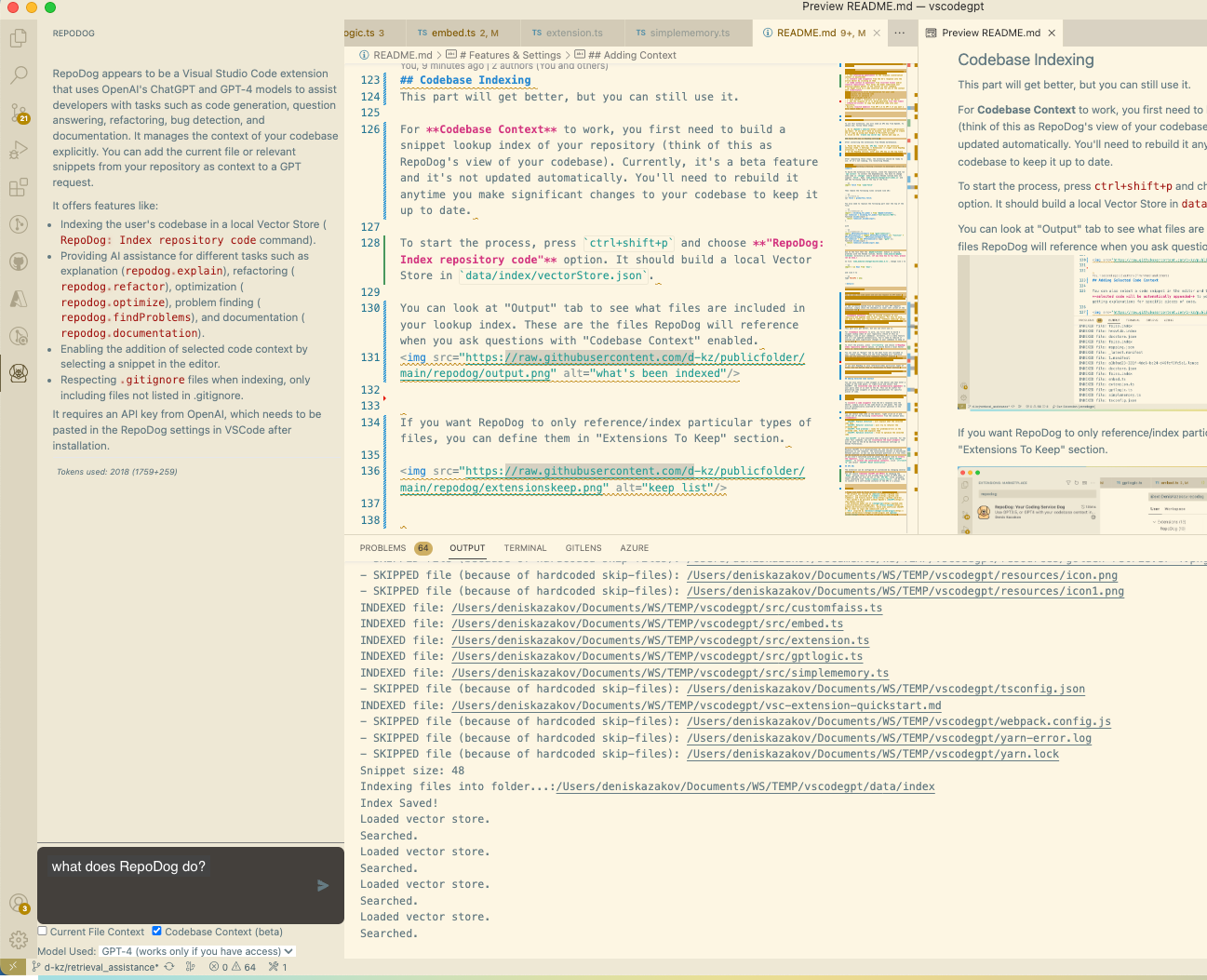Open the editor tabs more actions ellipsis

click(x=899, y=33)
